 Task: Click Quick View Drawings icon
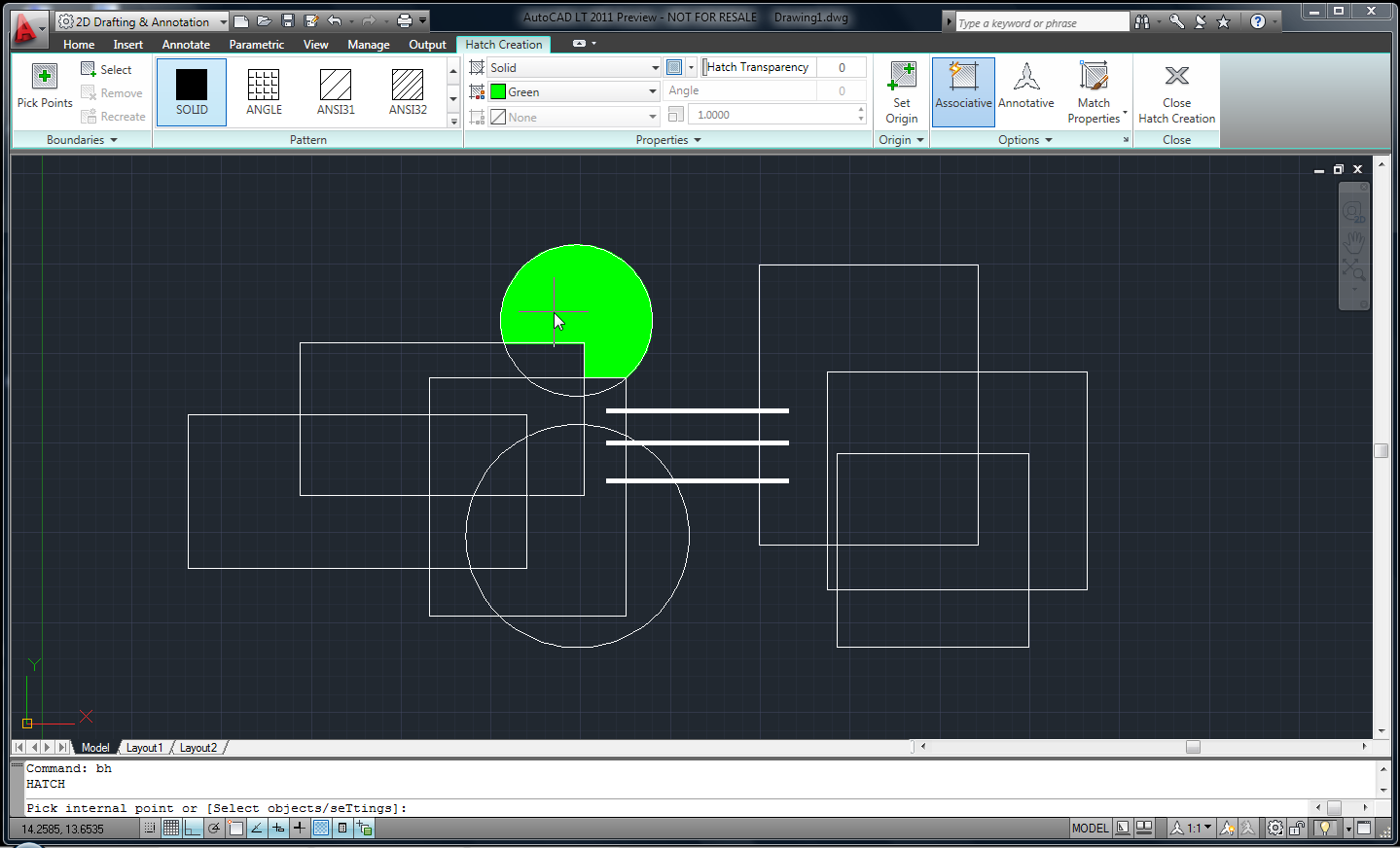[x=1144, y=829]
